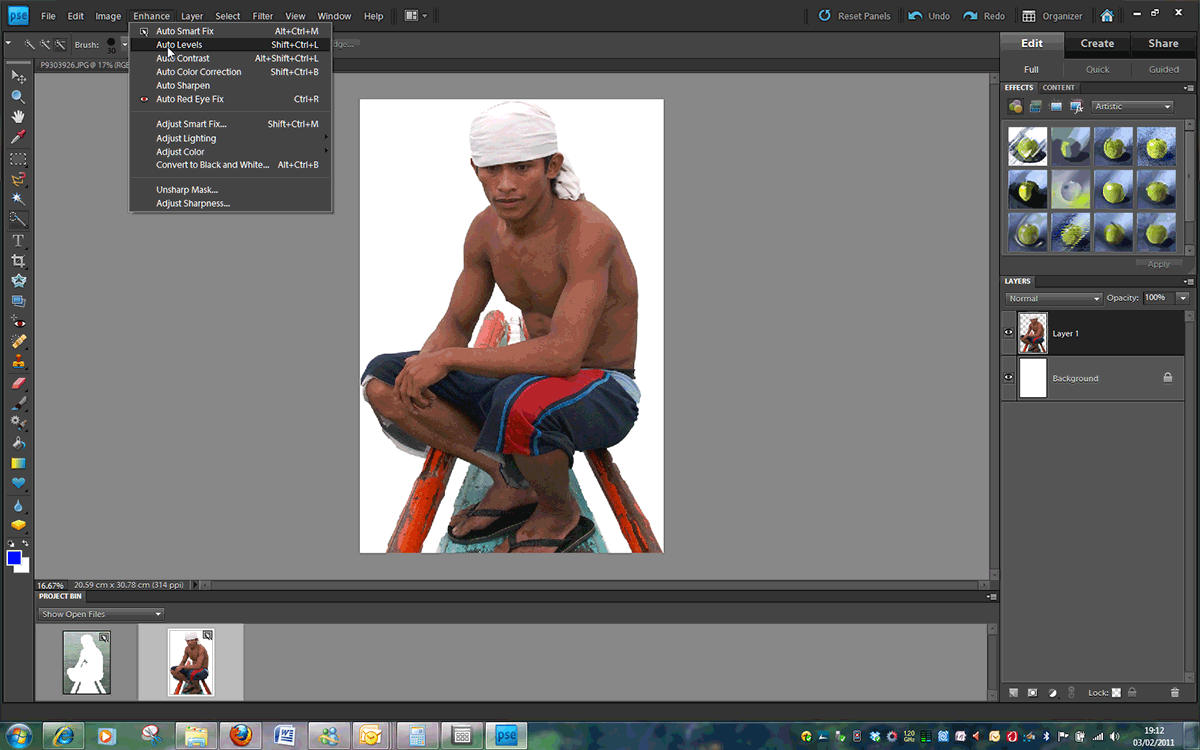Click the blue foreground color swatch
The height and width of the screenshot is (750, 1200).
[x=14, y=558]
